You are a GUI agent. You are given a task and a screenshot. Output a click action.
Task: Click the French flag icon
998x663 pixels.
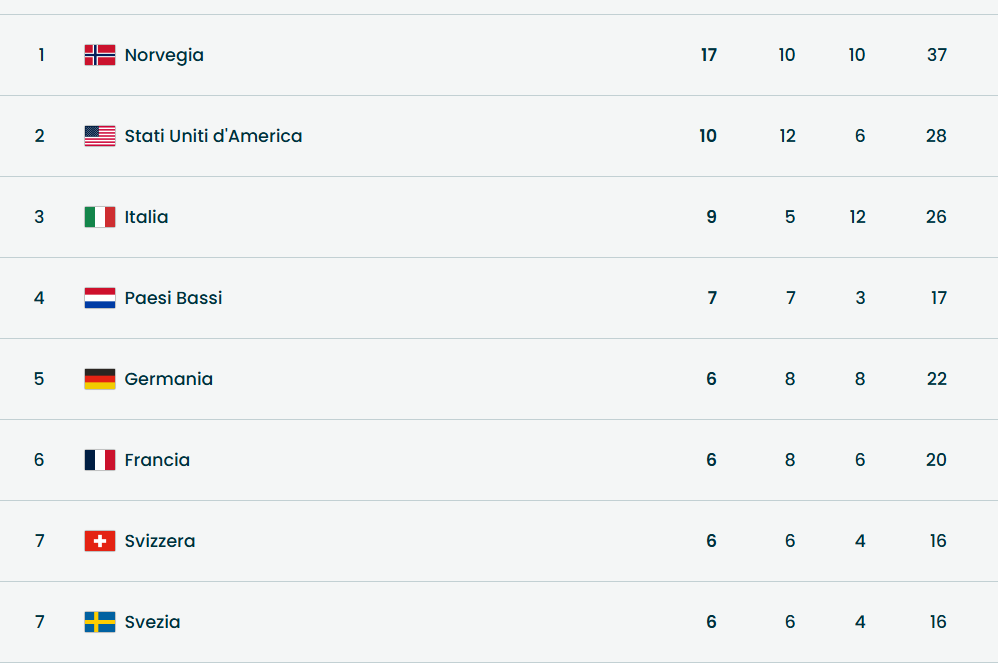(x=100, y=460)
